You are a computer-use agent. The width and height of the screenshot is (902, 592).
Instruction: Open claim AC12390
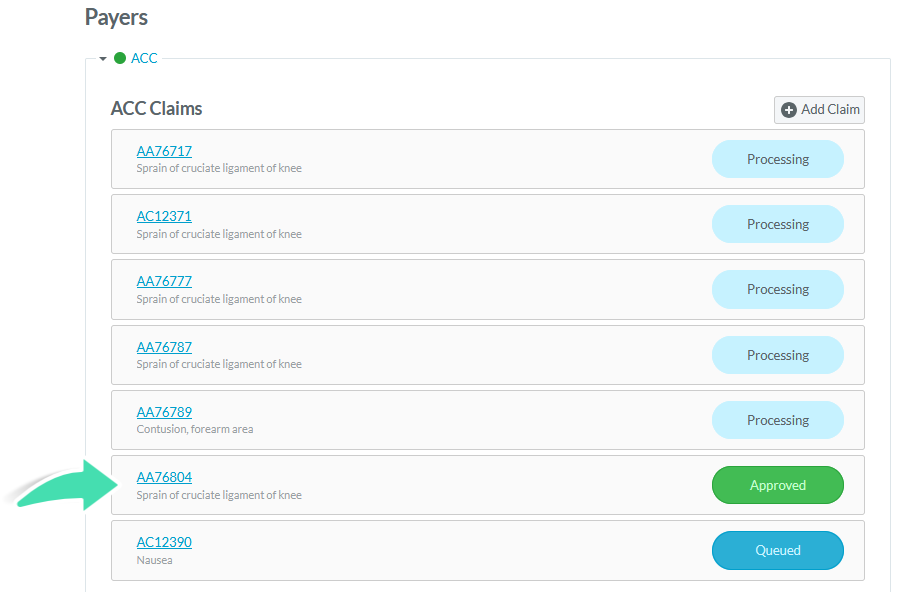coord(164,542)
